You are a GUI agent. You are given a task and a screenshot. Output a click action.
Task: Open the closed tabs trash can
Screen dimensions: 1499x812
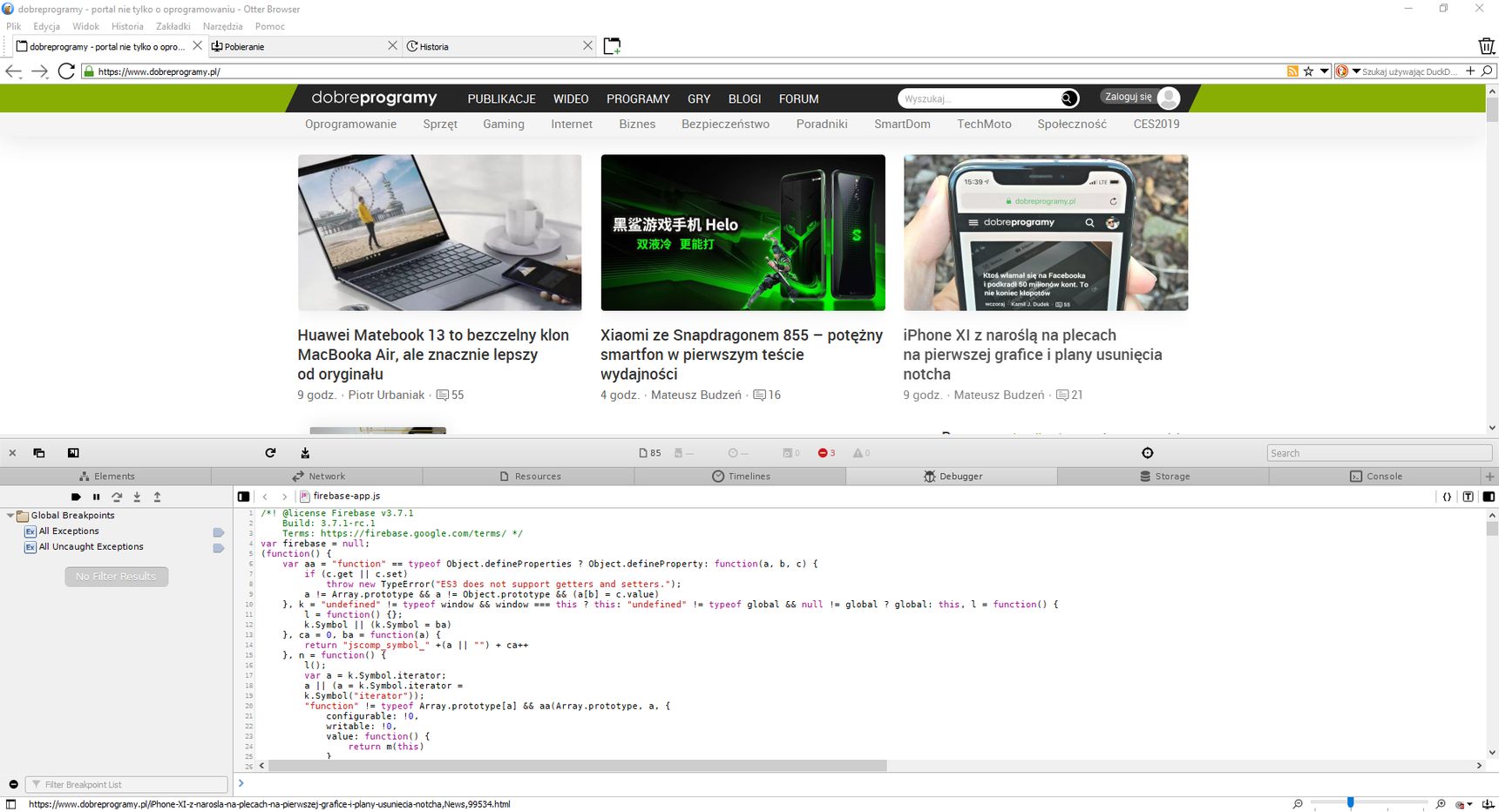point(1487,46)
